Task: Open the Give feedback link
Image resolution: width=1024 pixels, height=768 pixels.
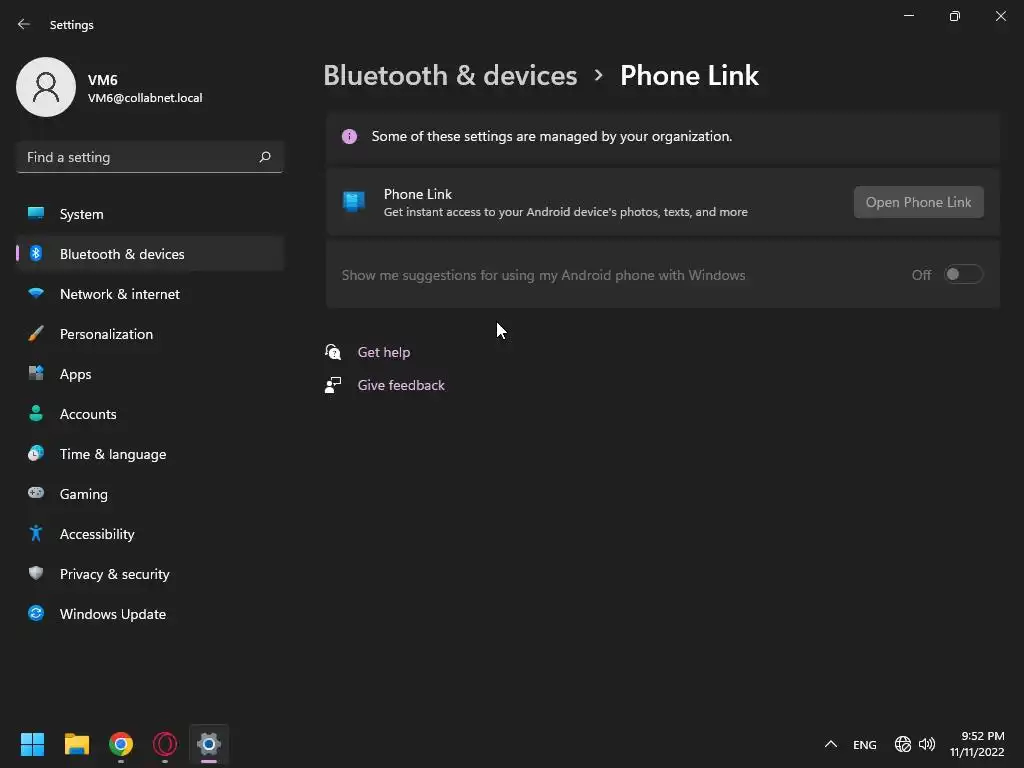Action: pyautogui.click(x=401, y=385)
